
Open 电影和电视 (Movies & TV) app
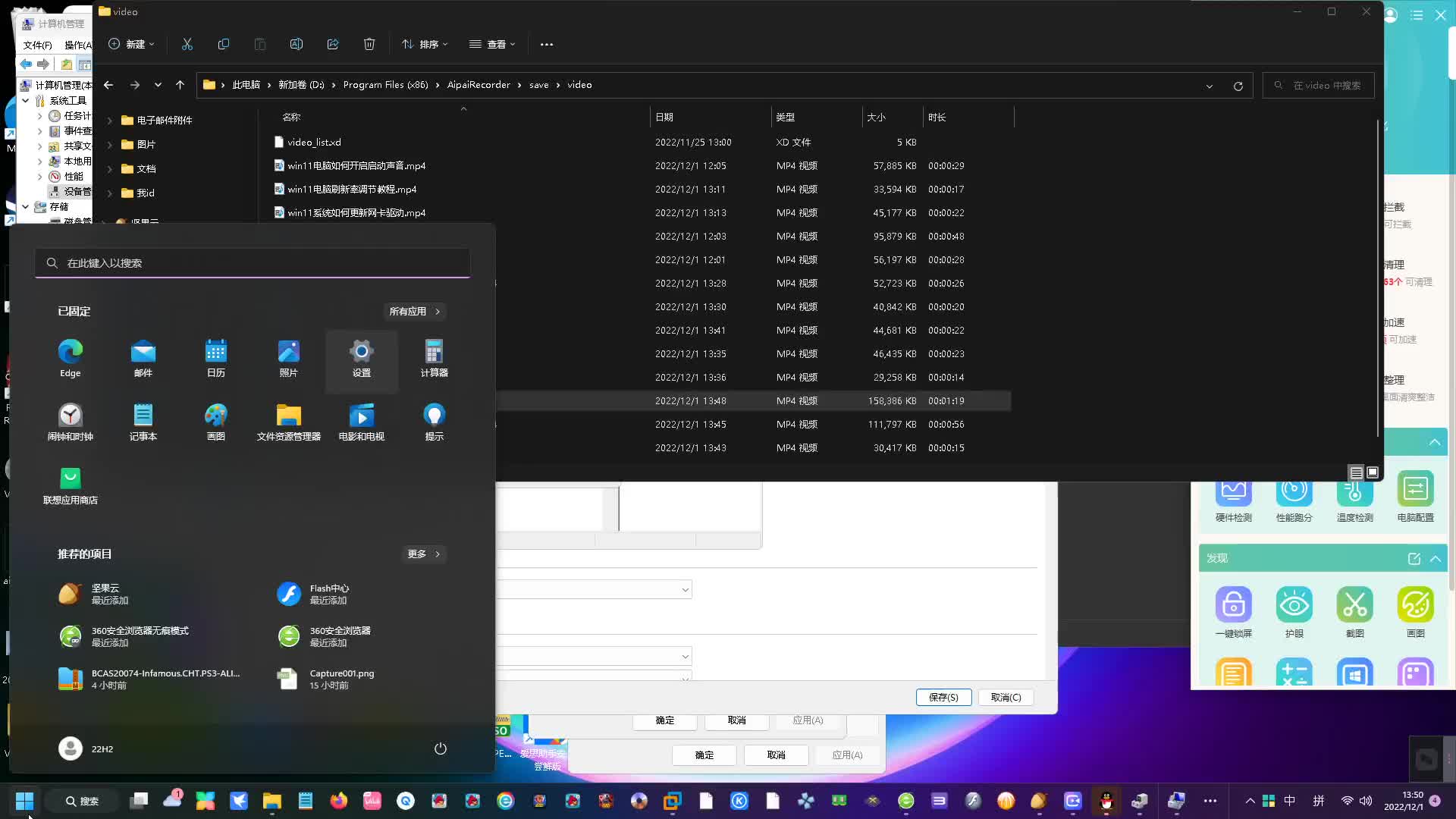(x=362, y=420)
